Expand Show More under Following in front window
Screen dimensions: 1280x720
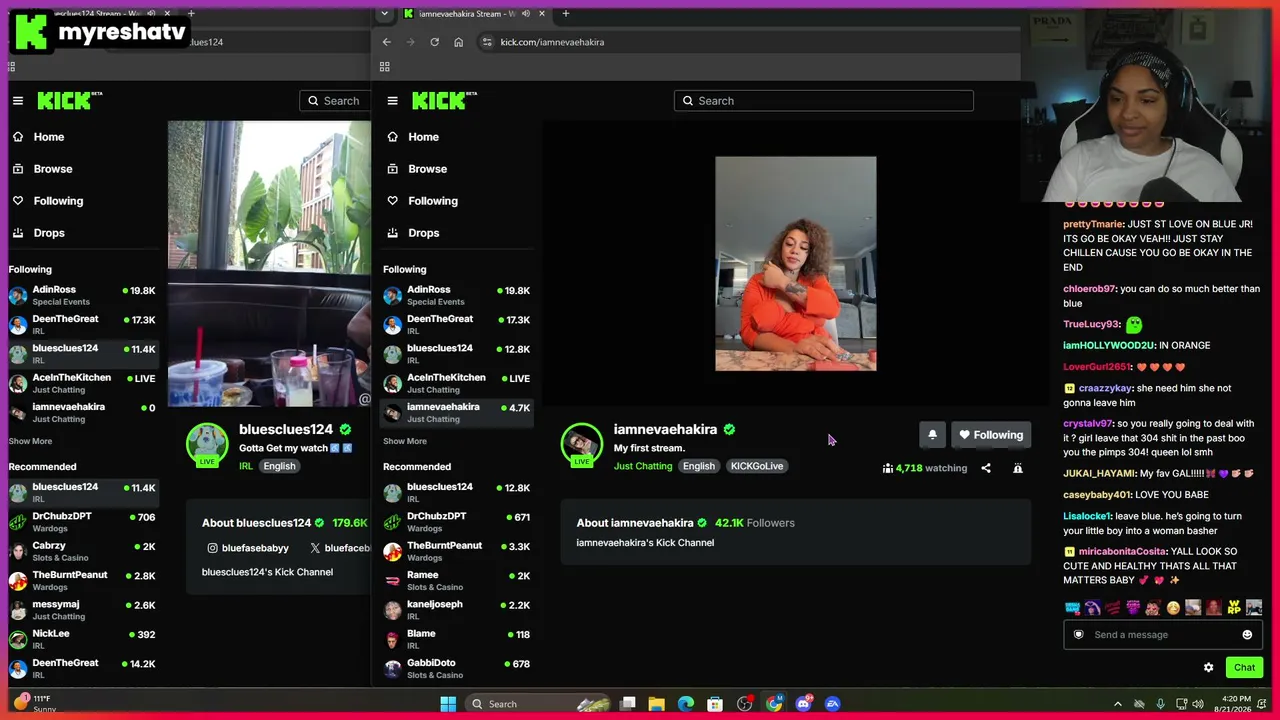405,441
